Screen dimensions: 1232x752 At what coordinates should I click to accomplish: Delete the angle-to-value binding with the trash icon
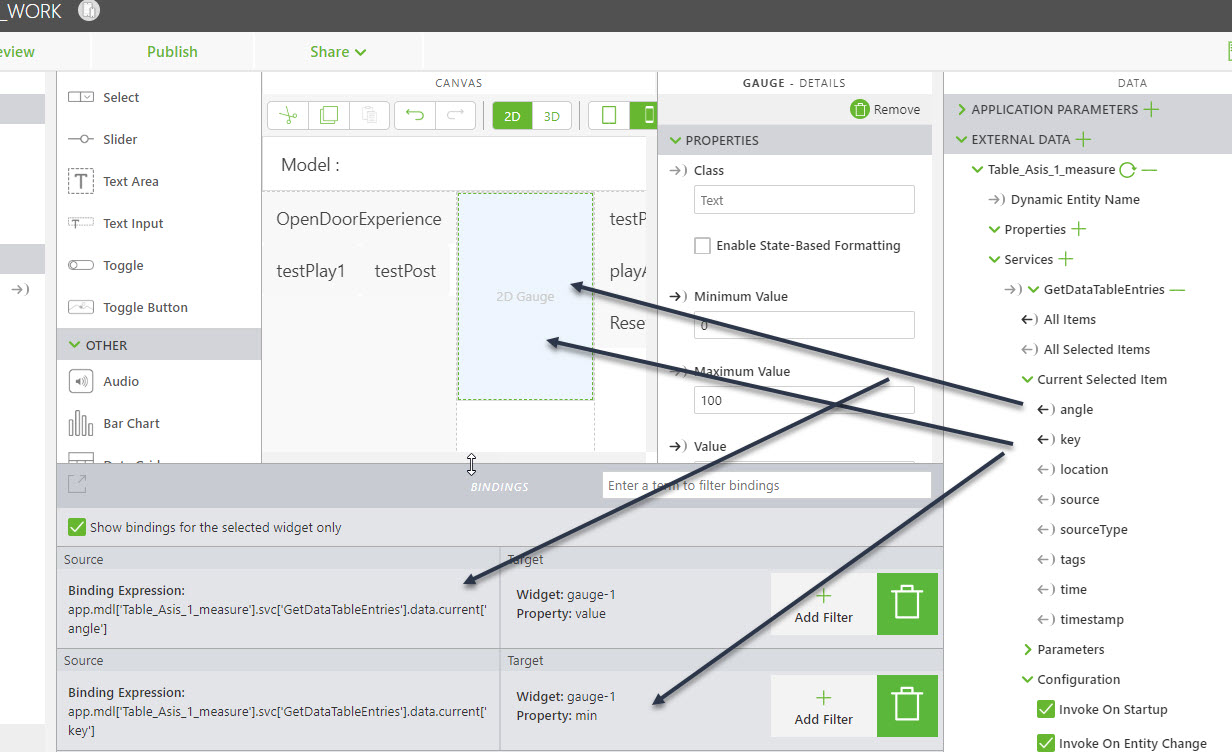(906, 604)
